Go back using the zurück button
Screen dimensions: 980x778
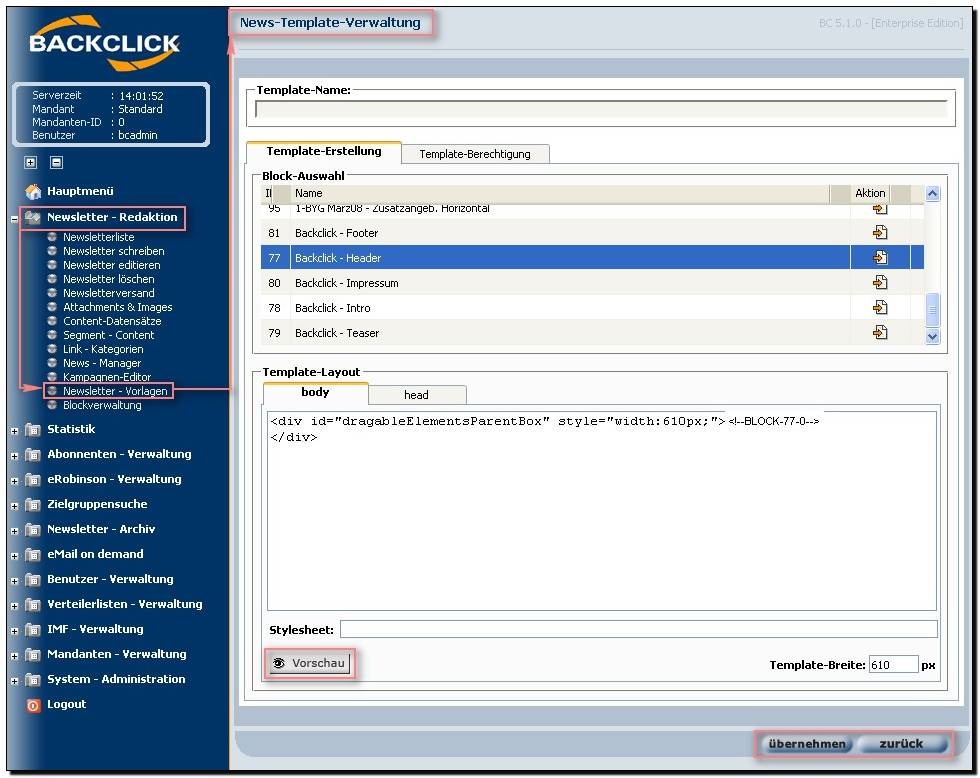point(901,744)
